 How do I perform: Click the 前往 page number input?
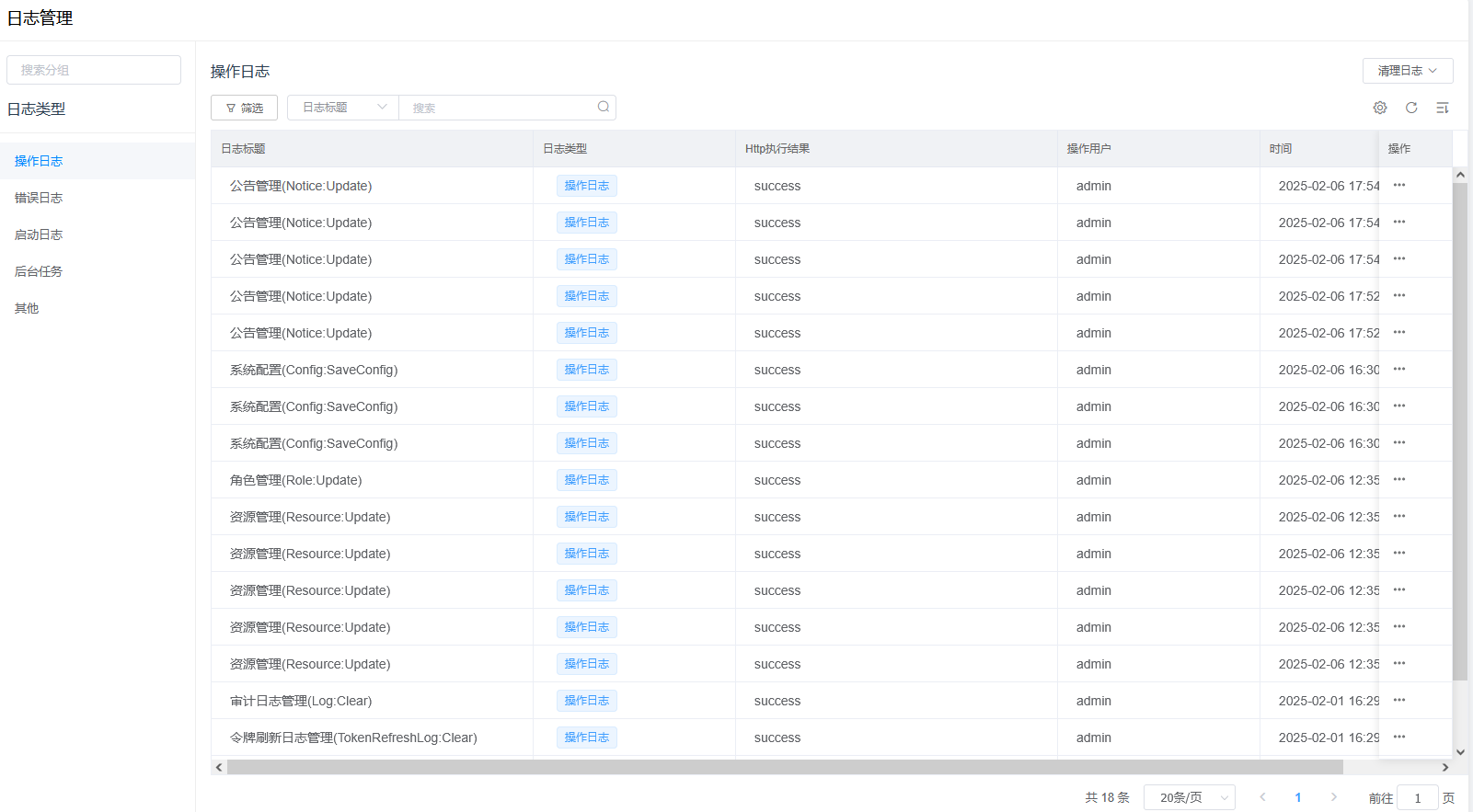pos(1417,797)
